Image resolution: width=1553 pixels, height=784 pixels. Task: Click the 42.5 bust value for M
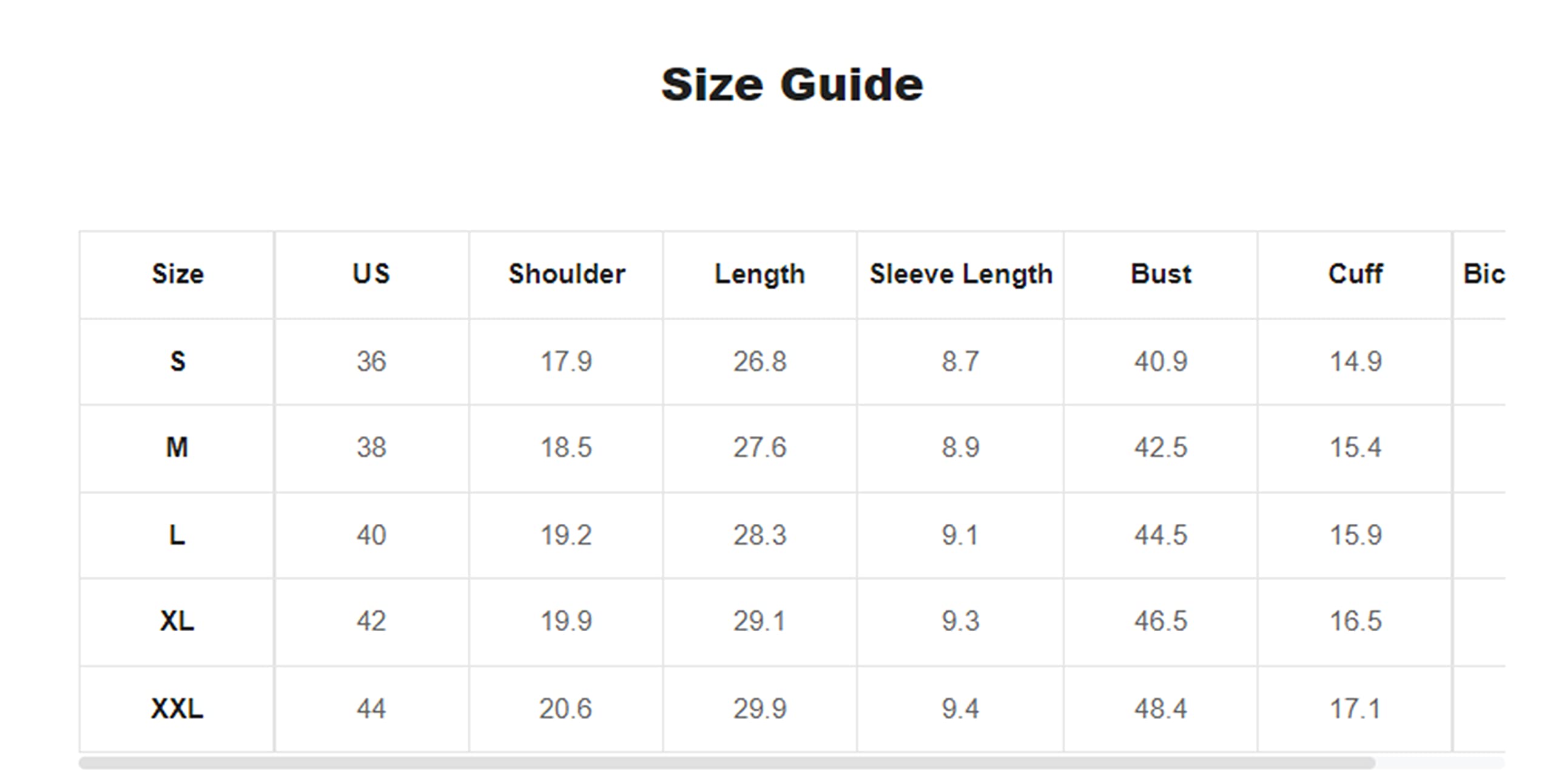pos(1161,447)
